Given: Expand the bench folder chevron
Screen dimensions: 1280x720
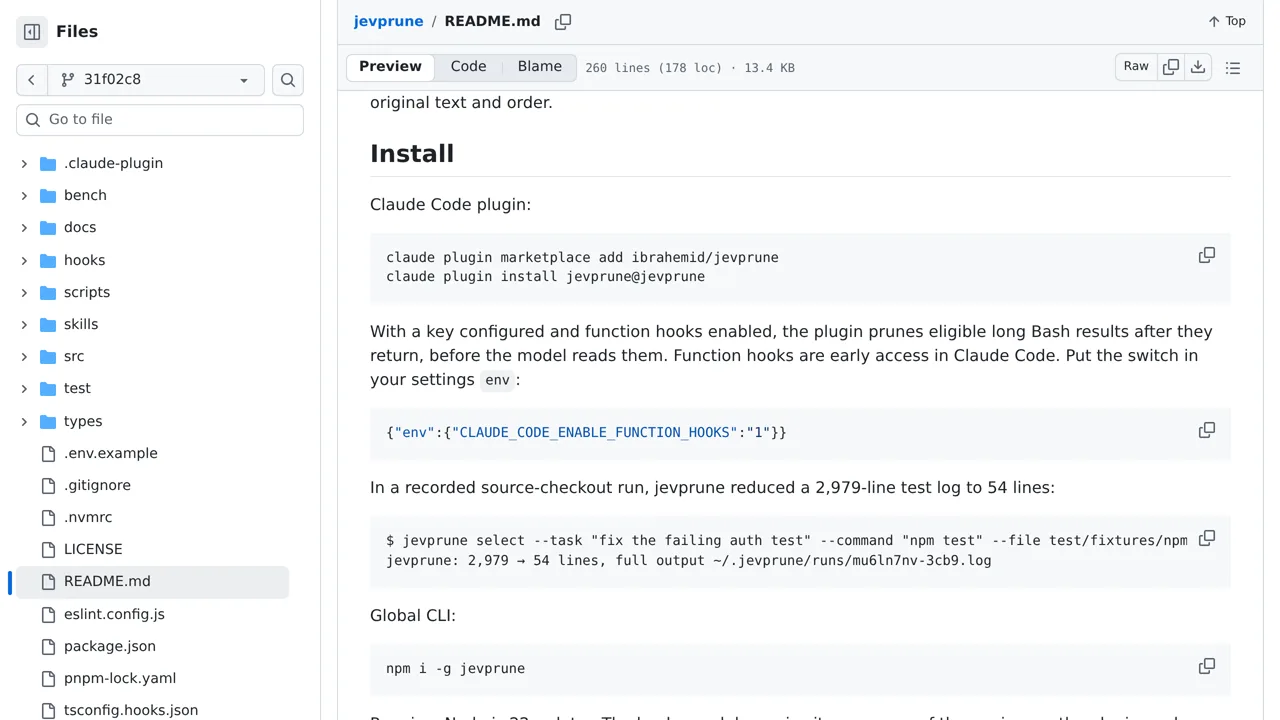Looking at the screenshot, I should pos(24,195).
